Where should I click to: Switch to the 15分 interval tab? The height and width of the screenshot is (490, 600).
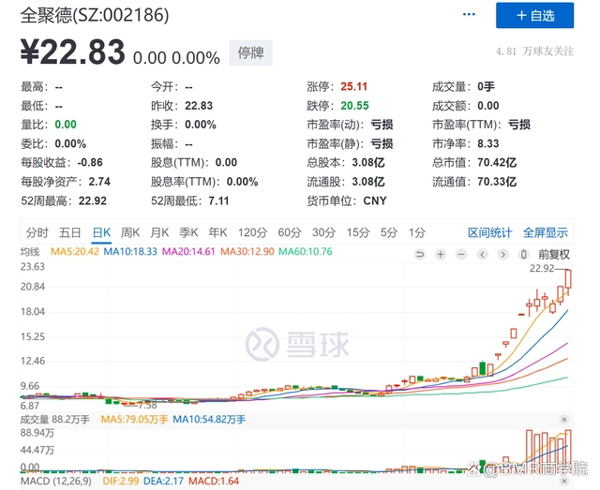(358, 233)
